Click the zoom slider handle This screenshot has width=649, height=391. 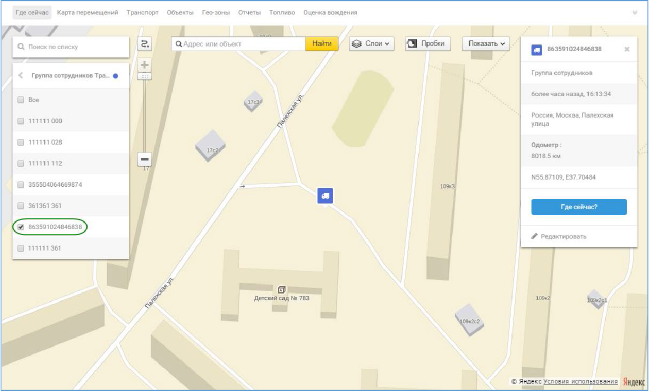coord(144,77)
